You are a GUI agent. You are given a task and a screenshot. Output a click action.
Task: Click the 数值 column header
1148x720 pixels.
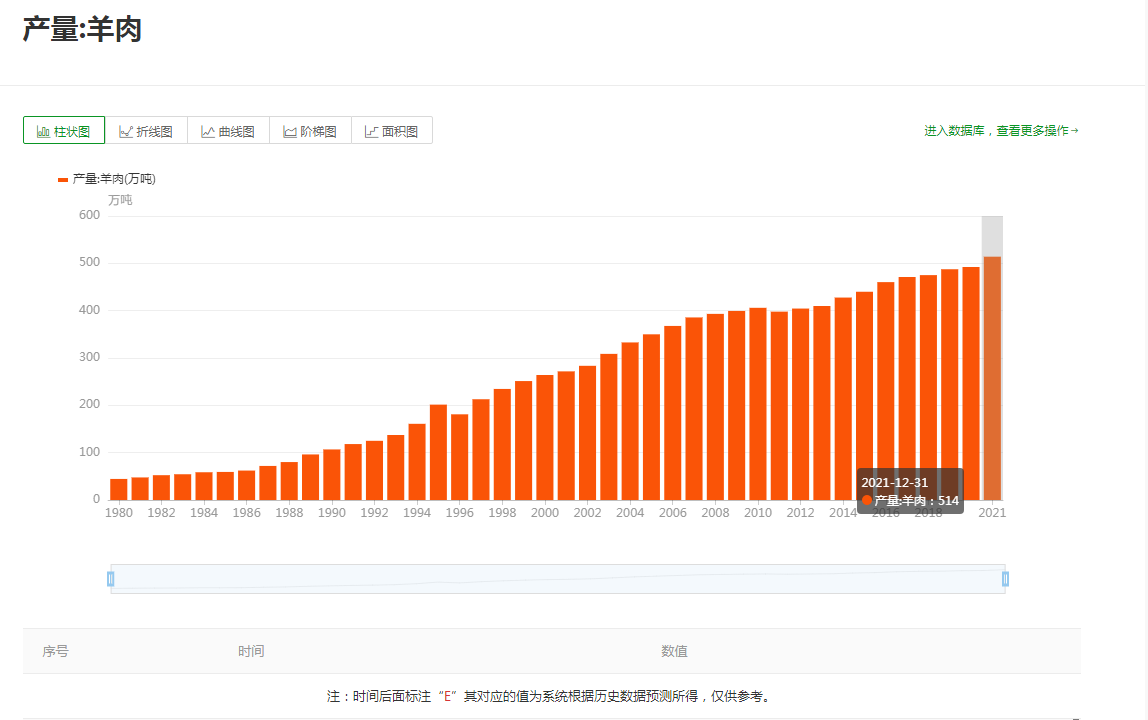[674, 651]
